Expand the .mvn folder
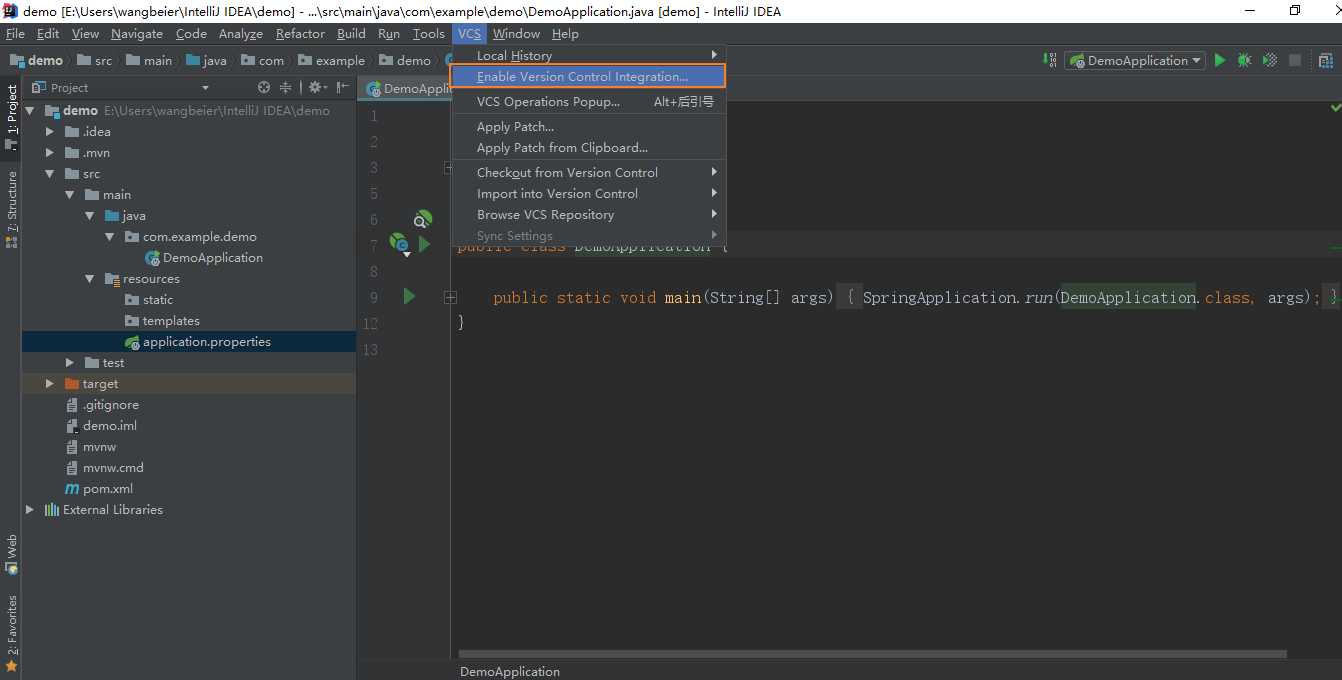The height and width of the screenshot is (680, 1342). point(50,153)
